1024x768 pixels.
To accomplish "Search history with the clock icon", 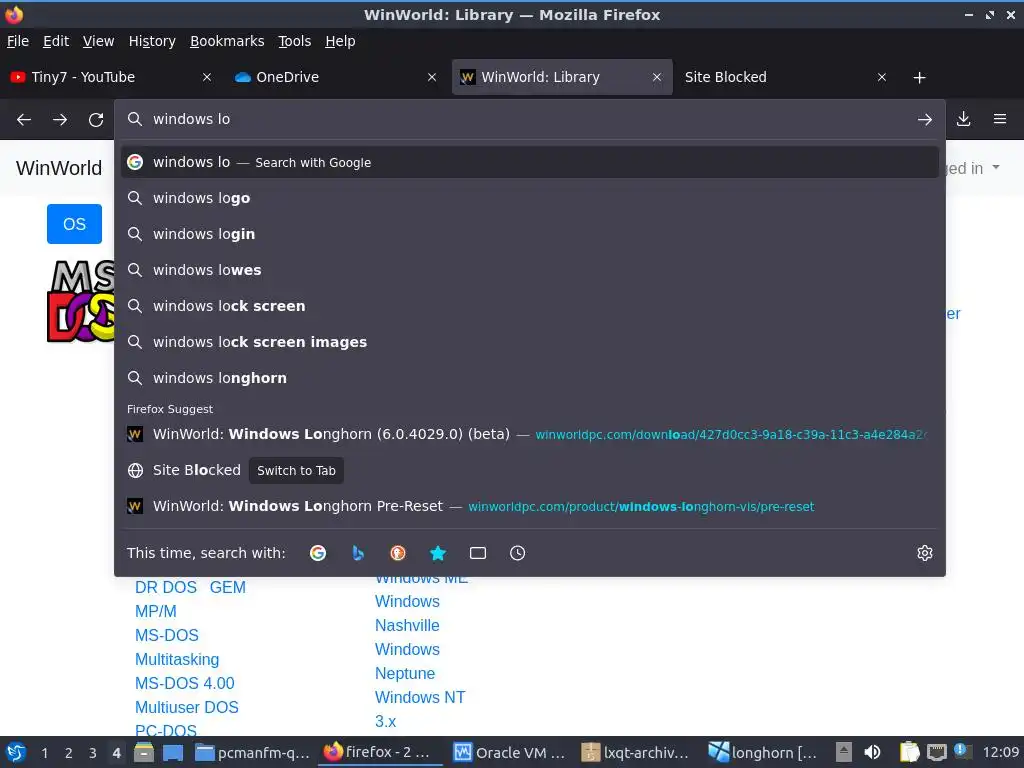I will pos(517,553).
